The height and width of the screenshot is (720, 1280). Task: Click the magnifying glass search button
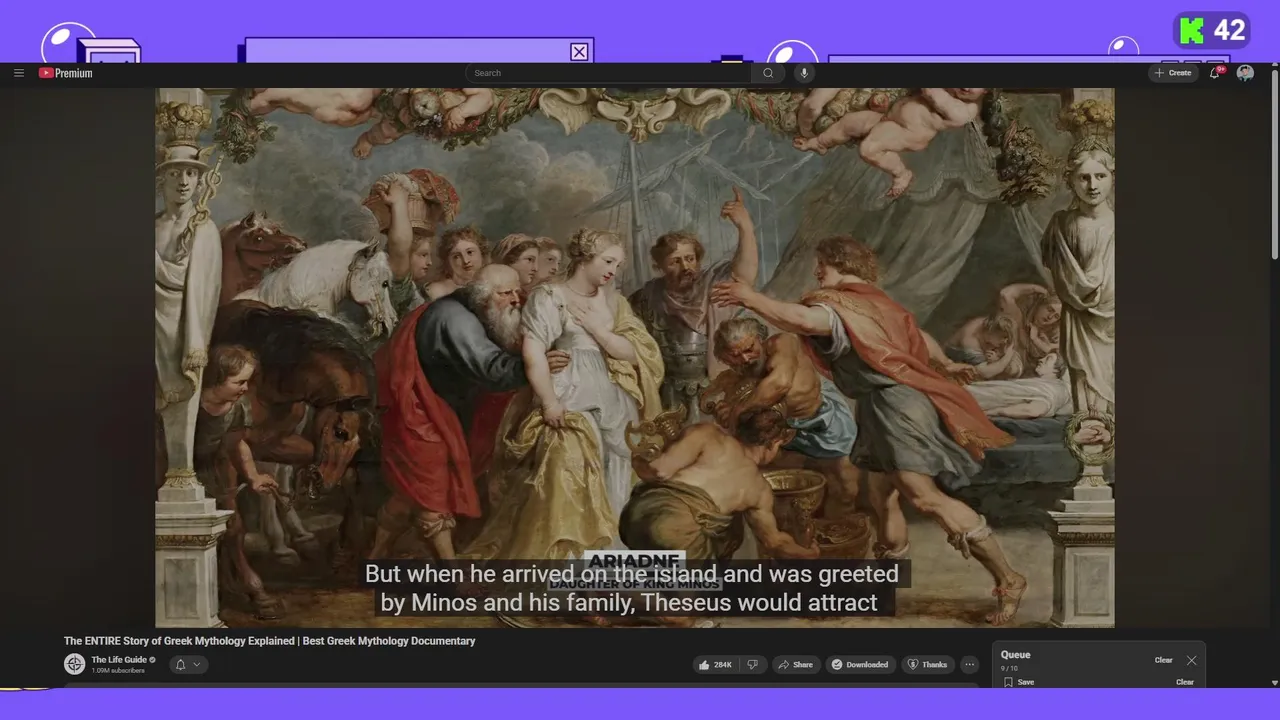point(768,73)
